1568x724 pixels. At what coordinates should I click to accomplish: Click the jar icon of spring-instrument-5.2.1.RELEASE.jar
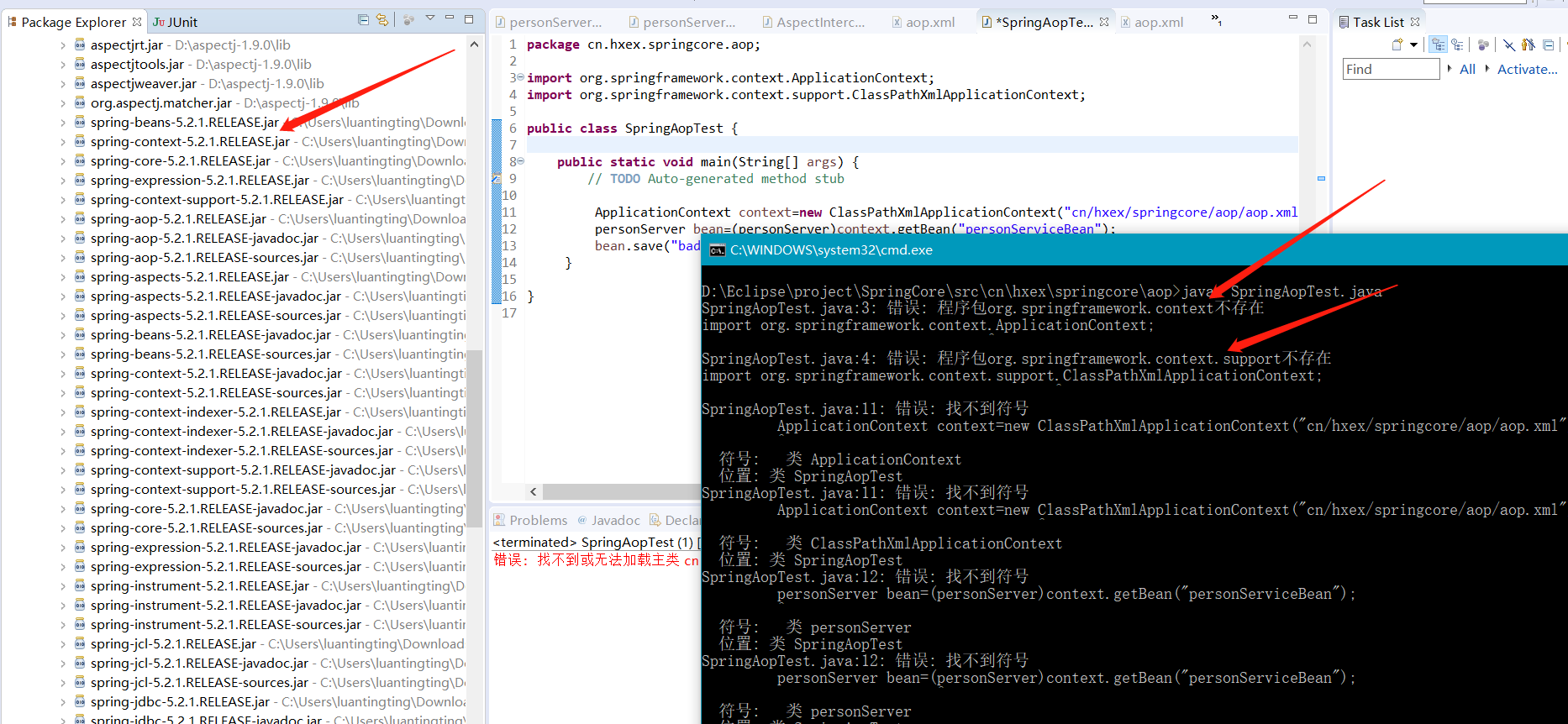click(80, 585)
